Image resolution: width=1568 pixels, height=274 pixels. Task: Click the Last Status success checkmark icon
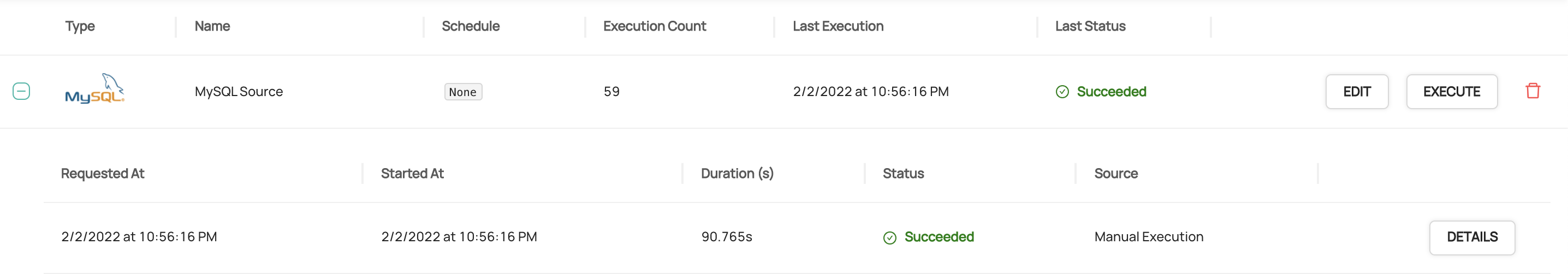tap(1061, 92)
